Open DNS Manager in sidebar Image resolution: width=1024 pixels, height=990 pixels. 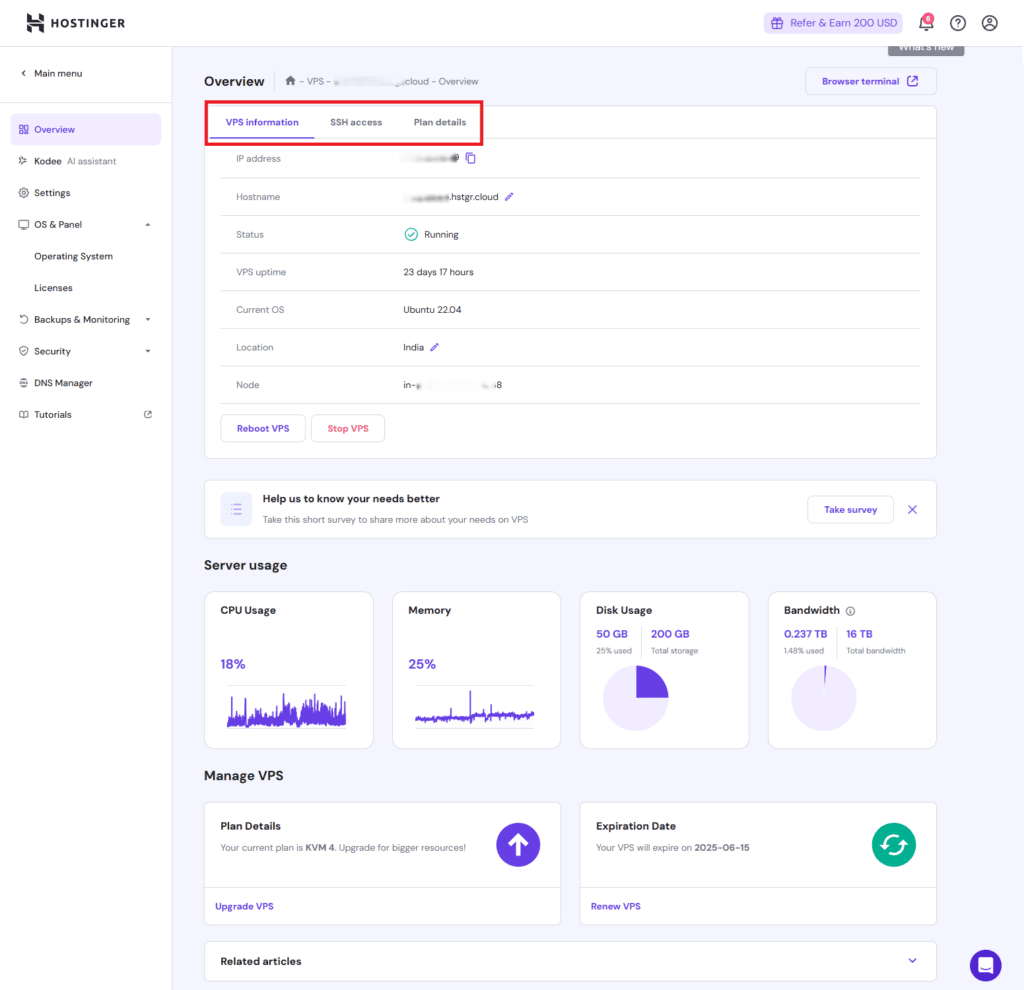pos(63,383)
